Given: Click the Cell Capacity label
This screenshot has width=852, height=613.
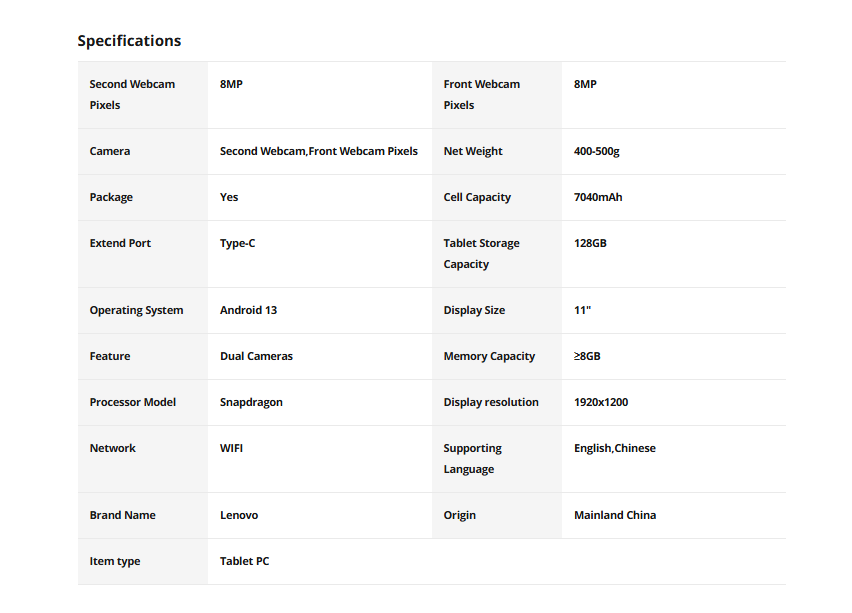Looking at the screenshot, I should [x=477, y=197].
